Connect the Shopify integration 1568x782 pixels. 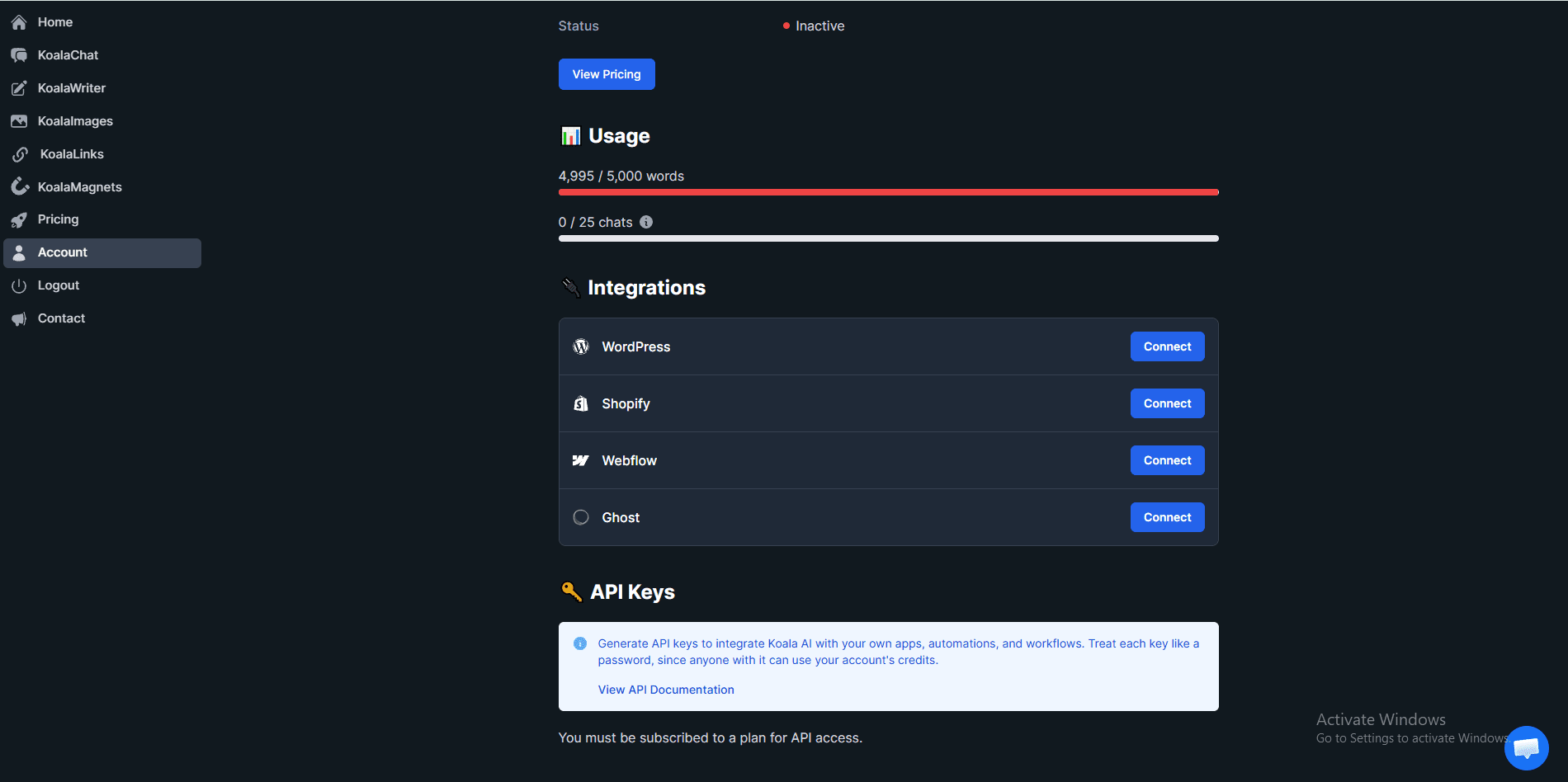tap(1167, 403)
